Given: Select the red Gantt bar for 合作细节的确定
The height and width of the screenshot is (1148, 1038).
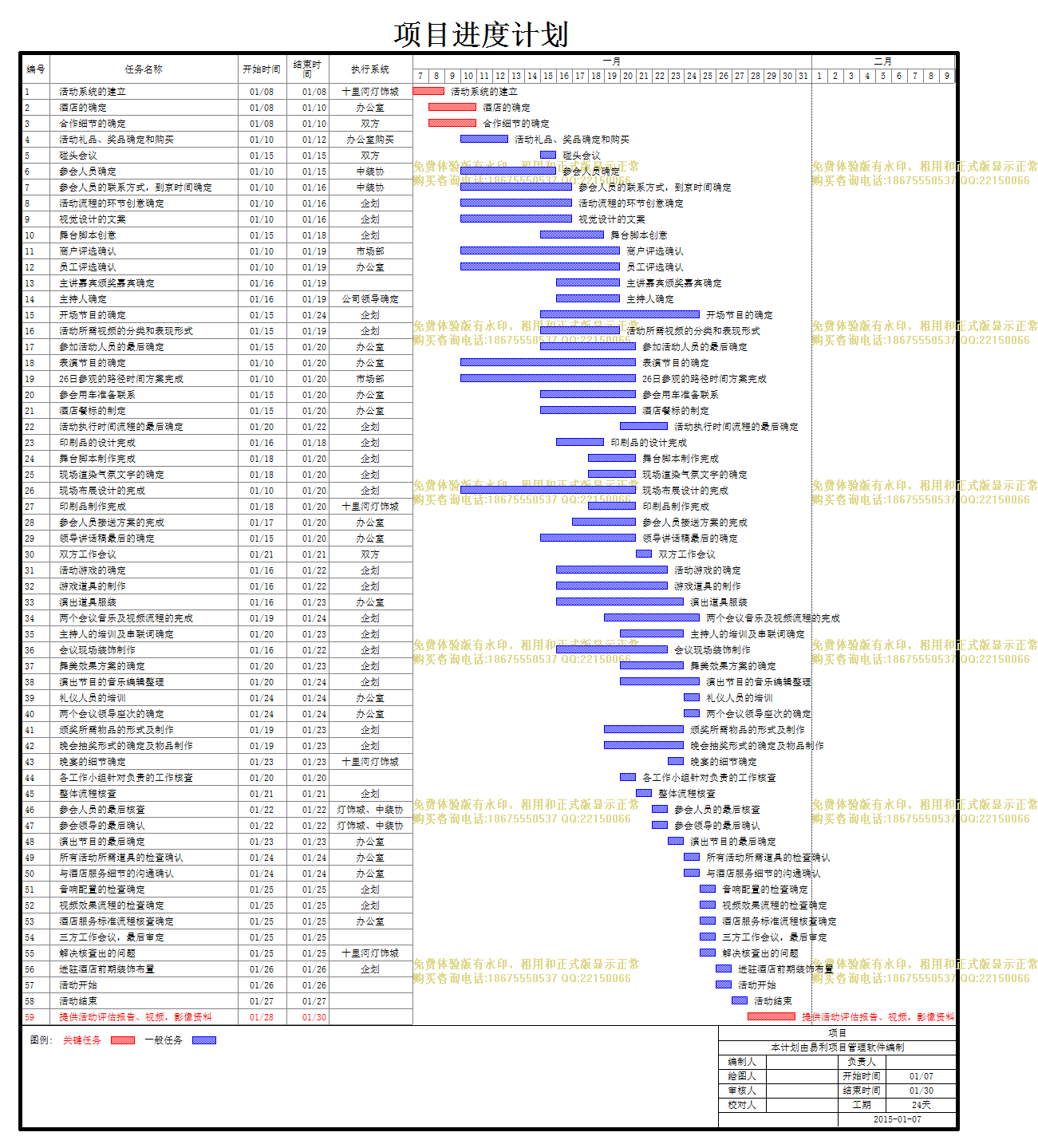Looking at the screenshot, I should coord(452,123).
